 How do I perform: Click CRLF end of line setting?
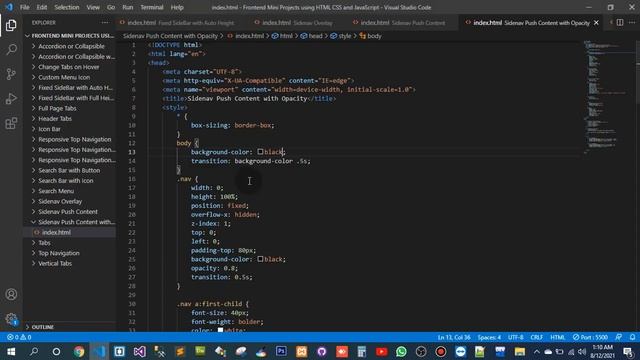(536, 337)
